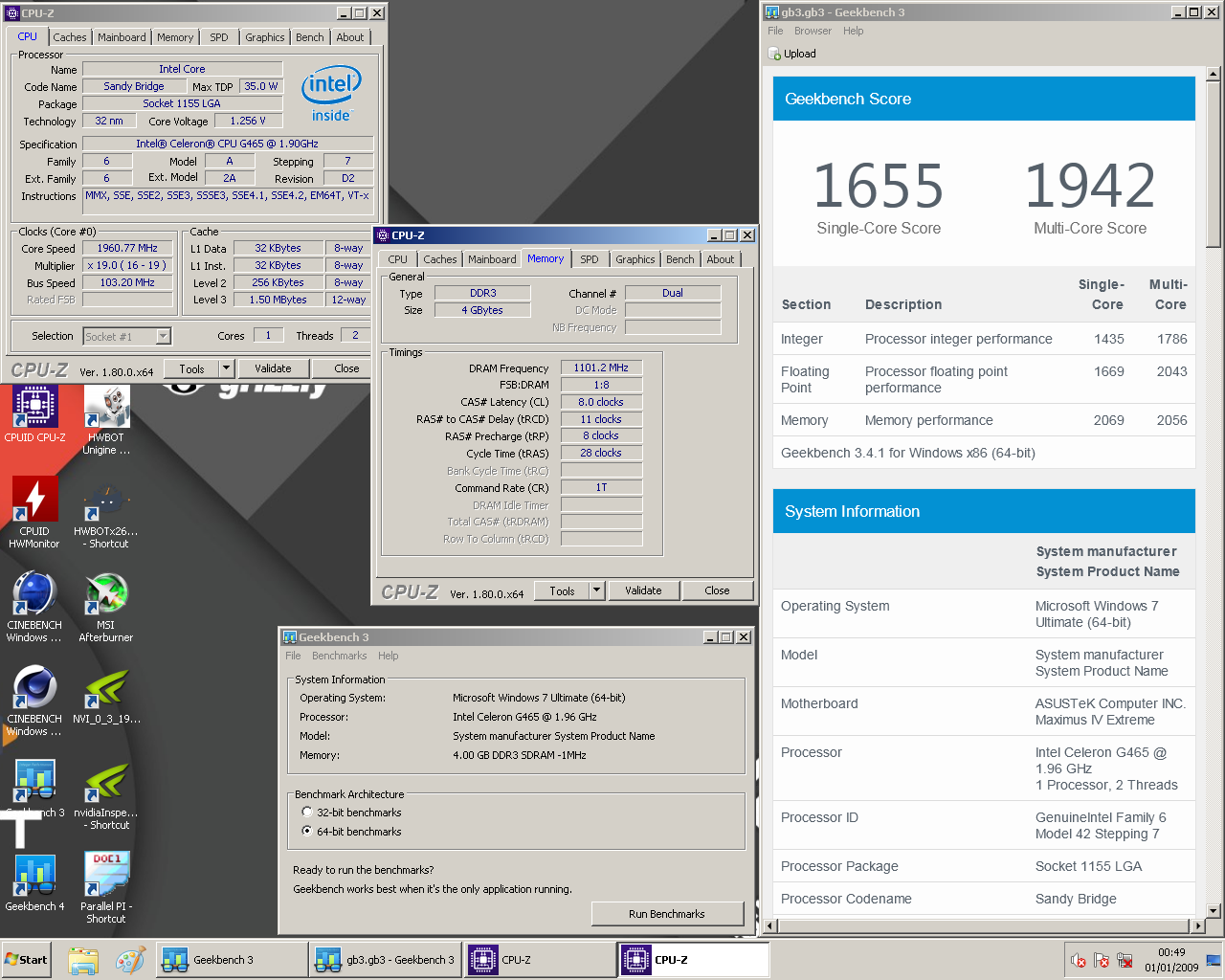Click the Intel inside logo
The width and height of the screenshot is (1225, 980).
point(331,94)
